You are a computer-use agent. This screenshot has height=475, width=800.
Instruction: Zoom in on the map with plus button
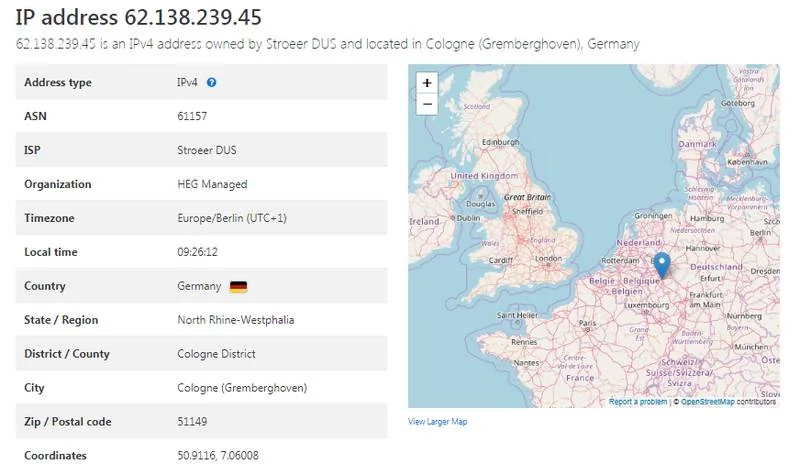(427, 83)
